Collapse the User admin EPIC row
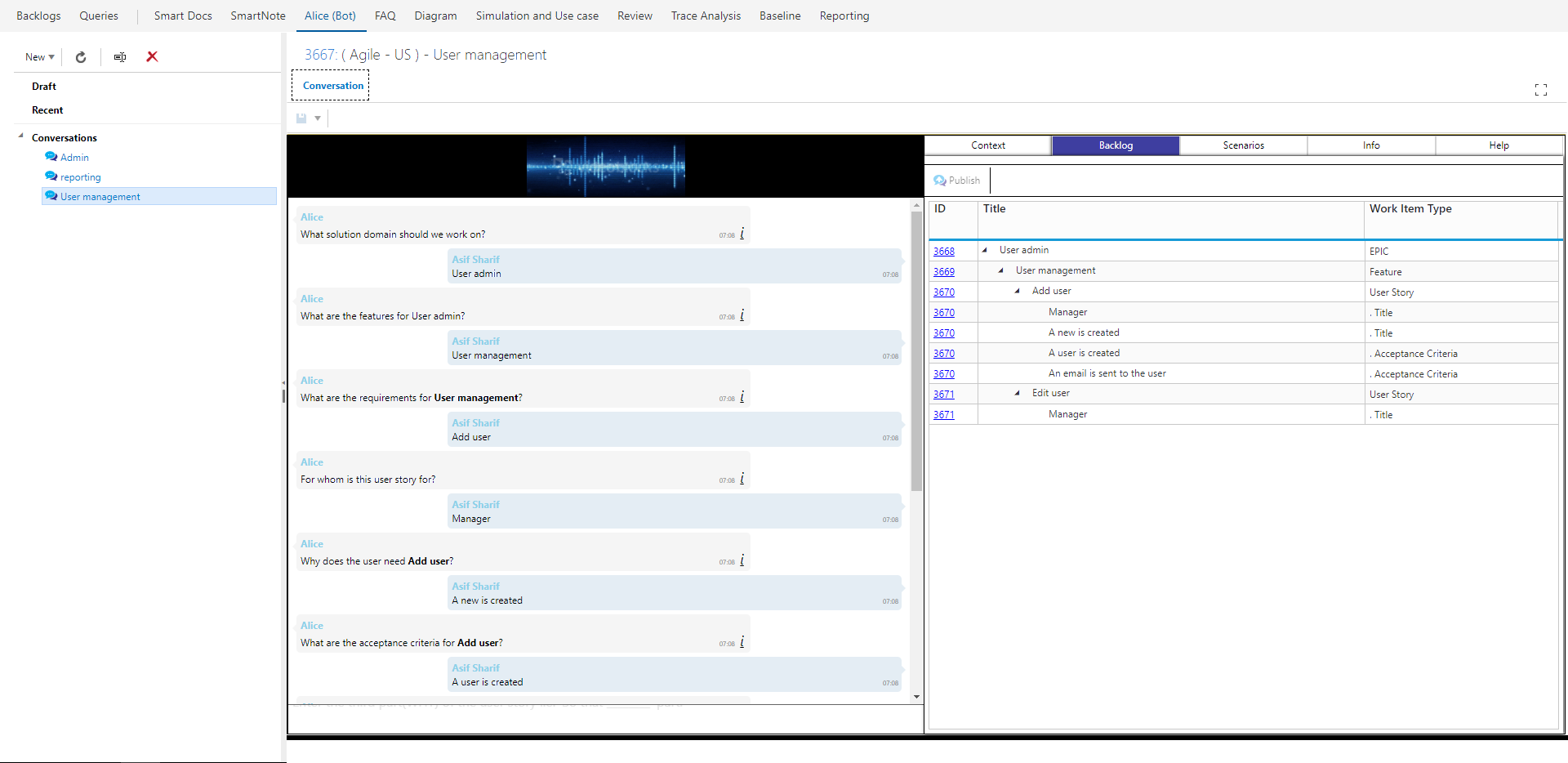Viewport: 1568px width, 763px height. [x=985, y=250]
